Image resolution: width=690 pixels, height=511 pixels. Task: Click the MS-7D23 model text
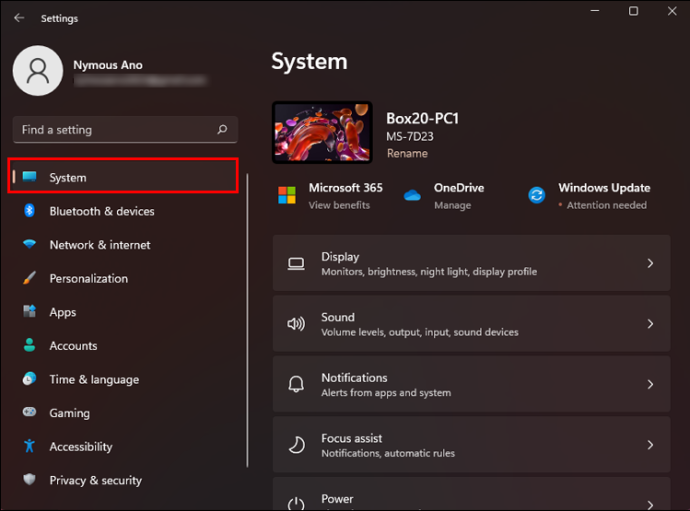pyautogui.click(x=410, y=136)
